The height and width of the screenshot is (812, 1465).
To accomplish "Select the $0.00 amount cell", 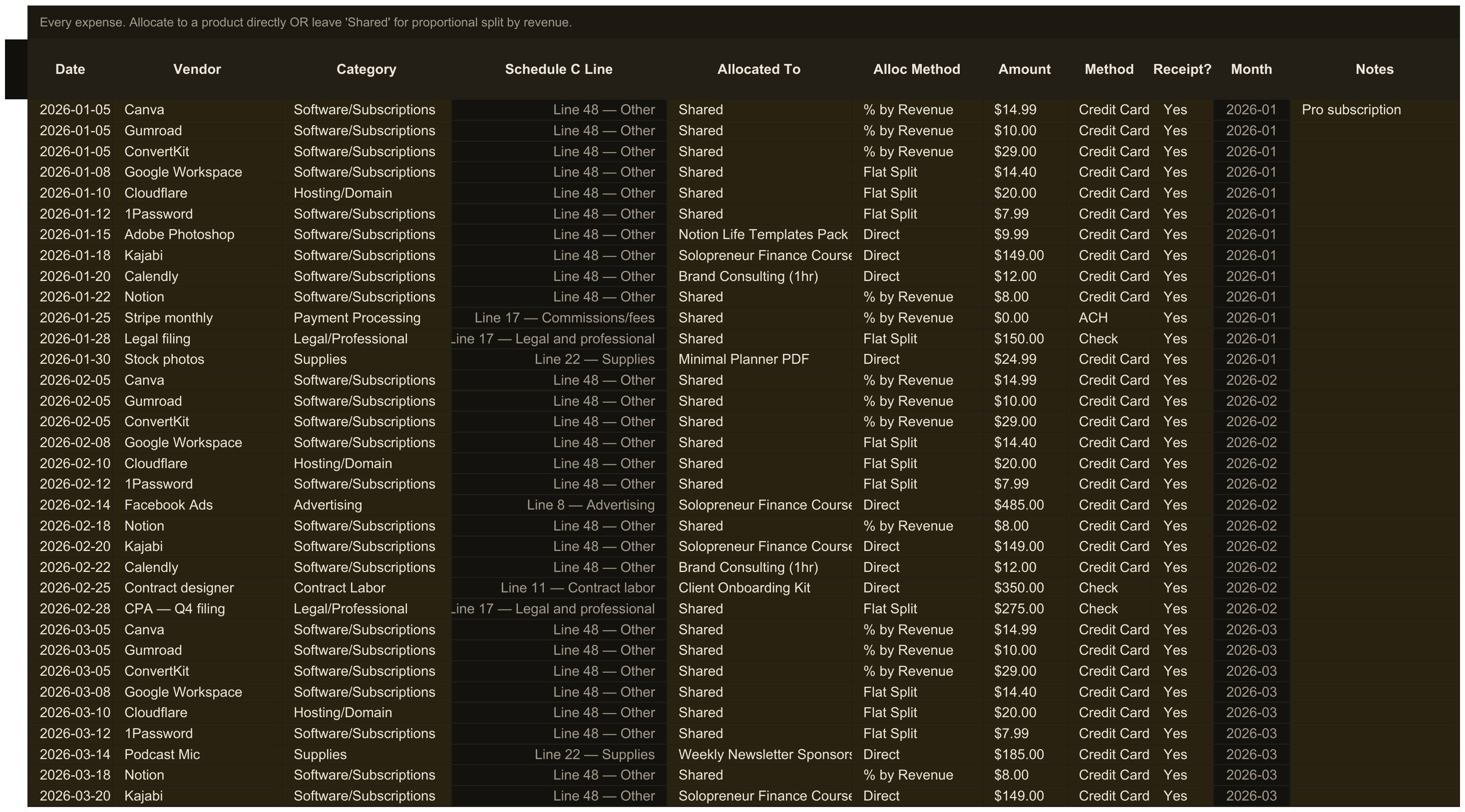I will click(x=1025, y=318).
